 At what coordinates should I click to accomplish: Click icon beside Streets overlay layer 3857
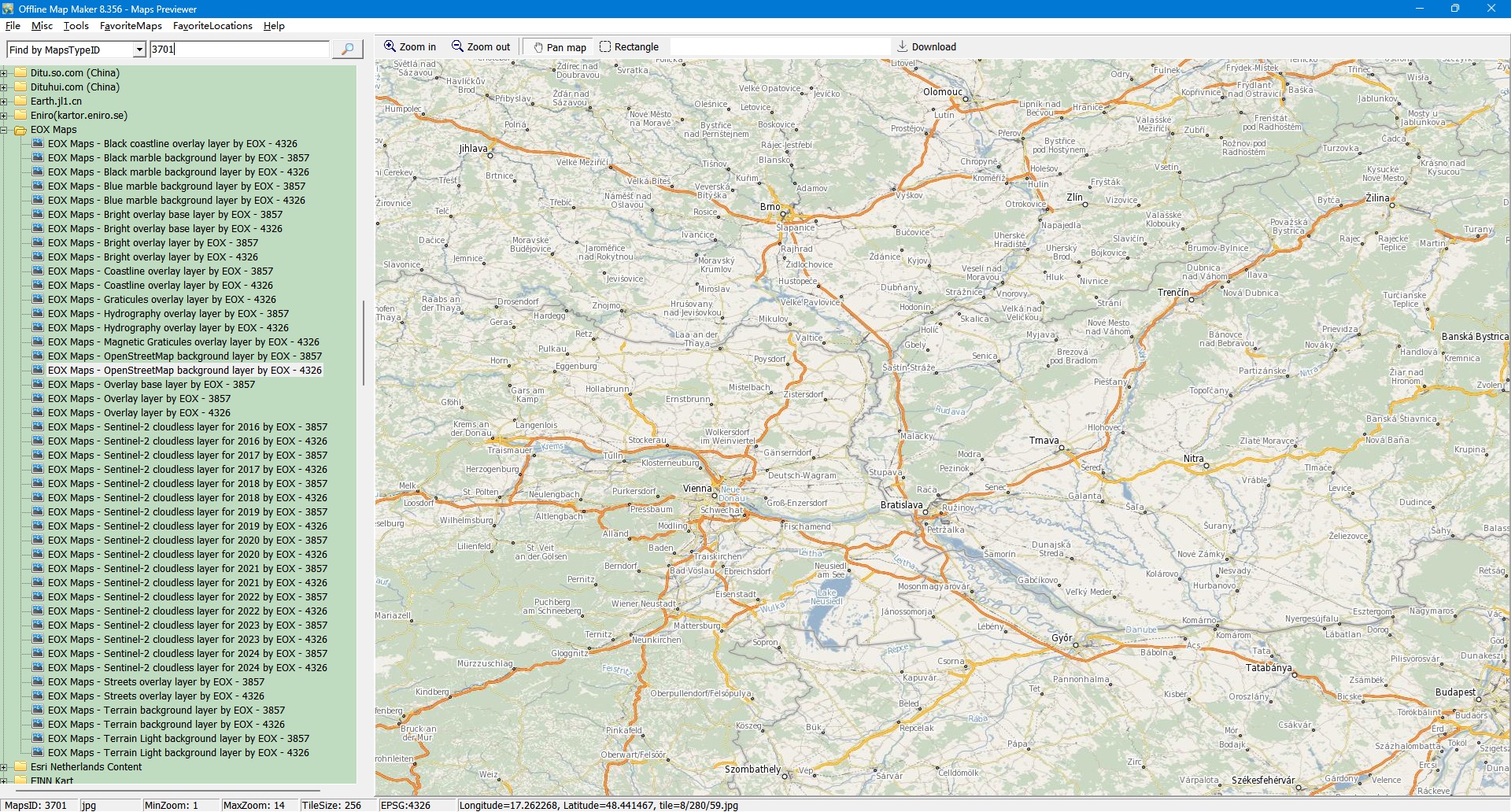pyautogui.click(x=38, y=682)
